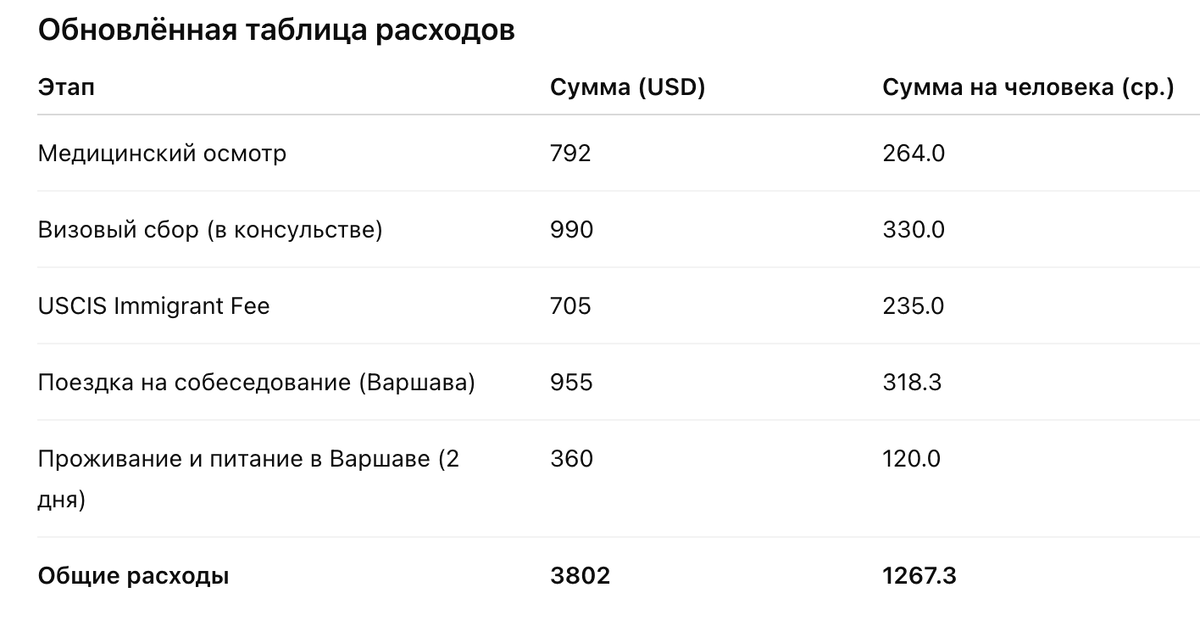The height and width of the screenshot is (621, 1200).
Task: Click the 792 amount cell
Action: pyautogui.click(x=571, y=153)
